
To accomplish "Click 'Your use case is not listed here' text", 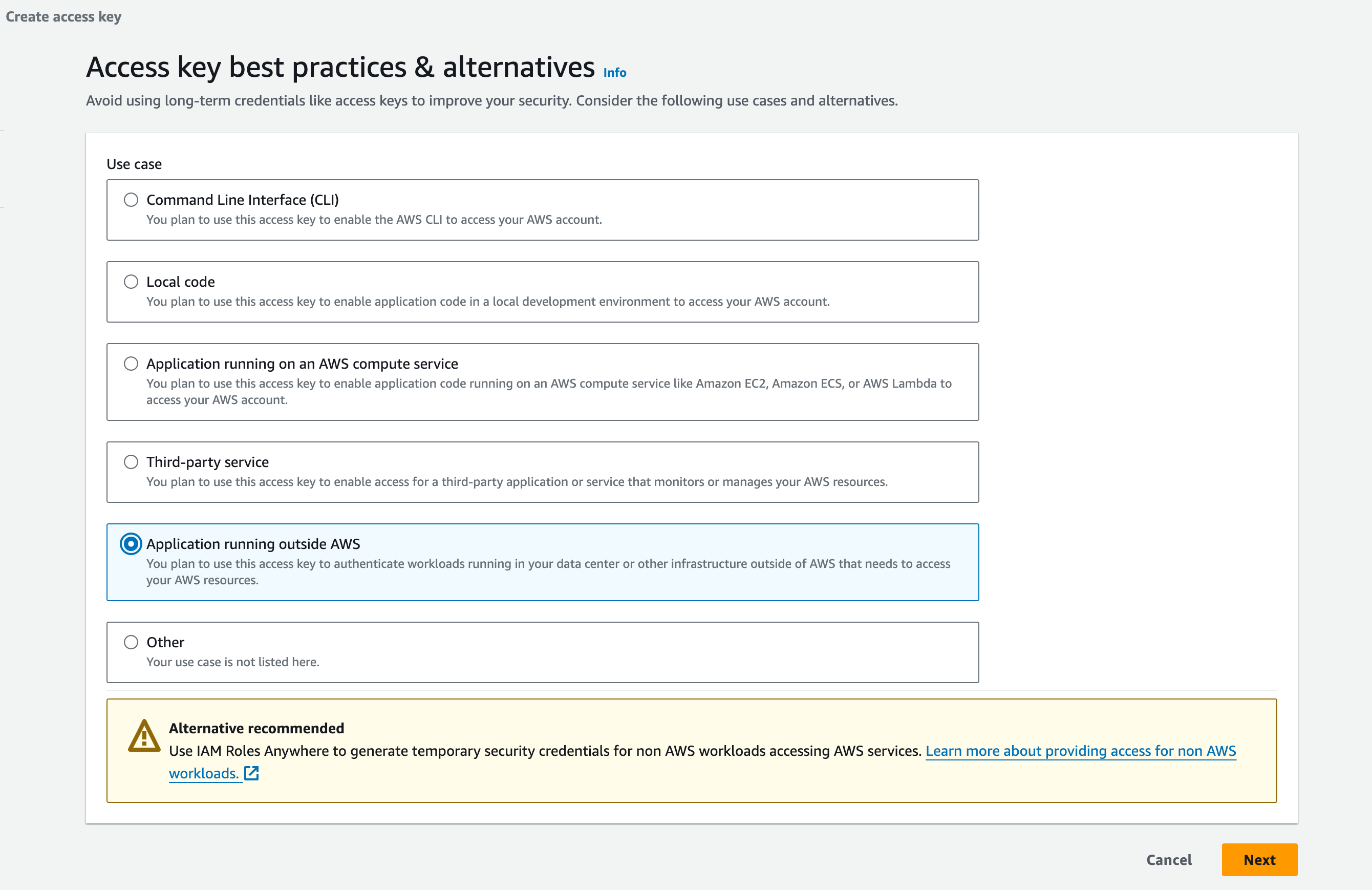I will click(233, 662).
